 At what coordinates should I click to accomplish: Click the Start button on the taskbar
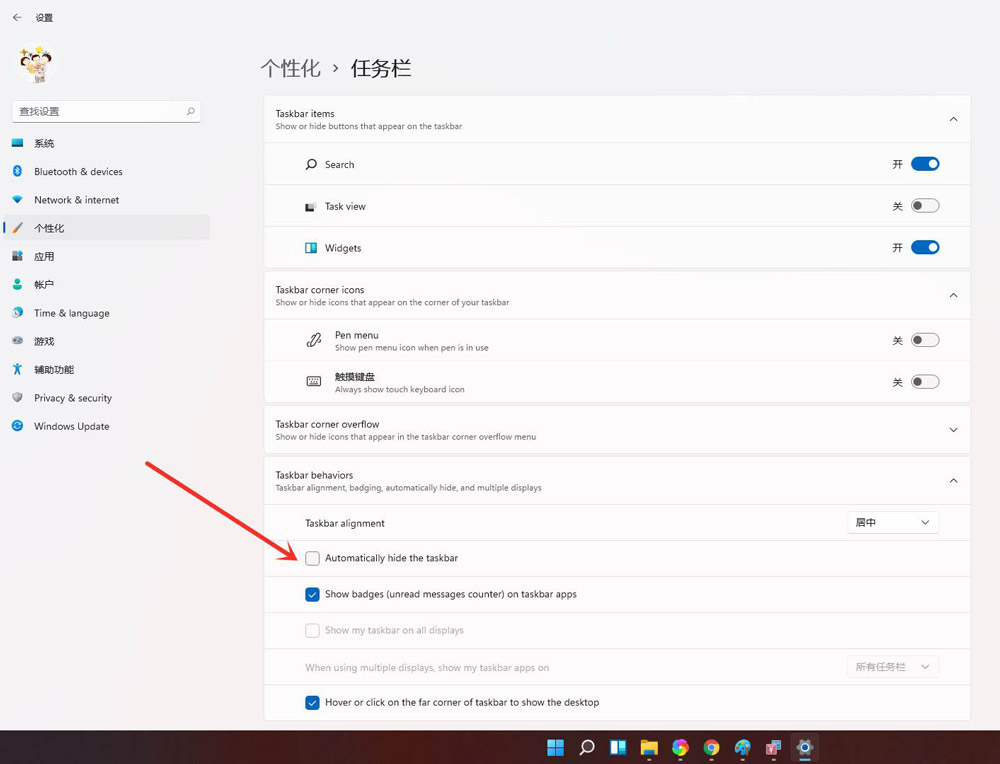point(555,747)
